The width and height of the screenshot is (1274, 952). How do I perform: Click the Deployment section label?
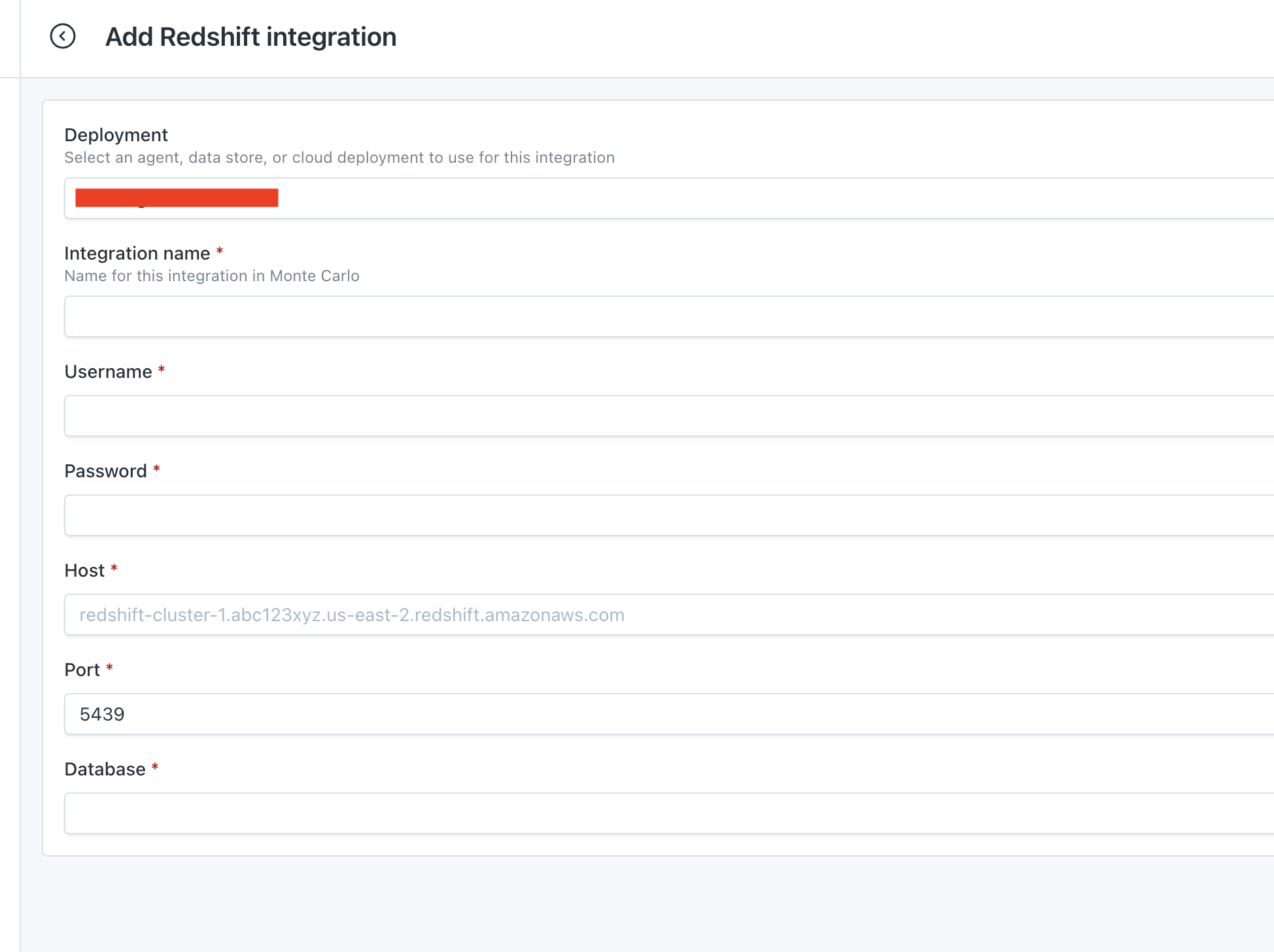click(116, 135)
